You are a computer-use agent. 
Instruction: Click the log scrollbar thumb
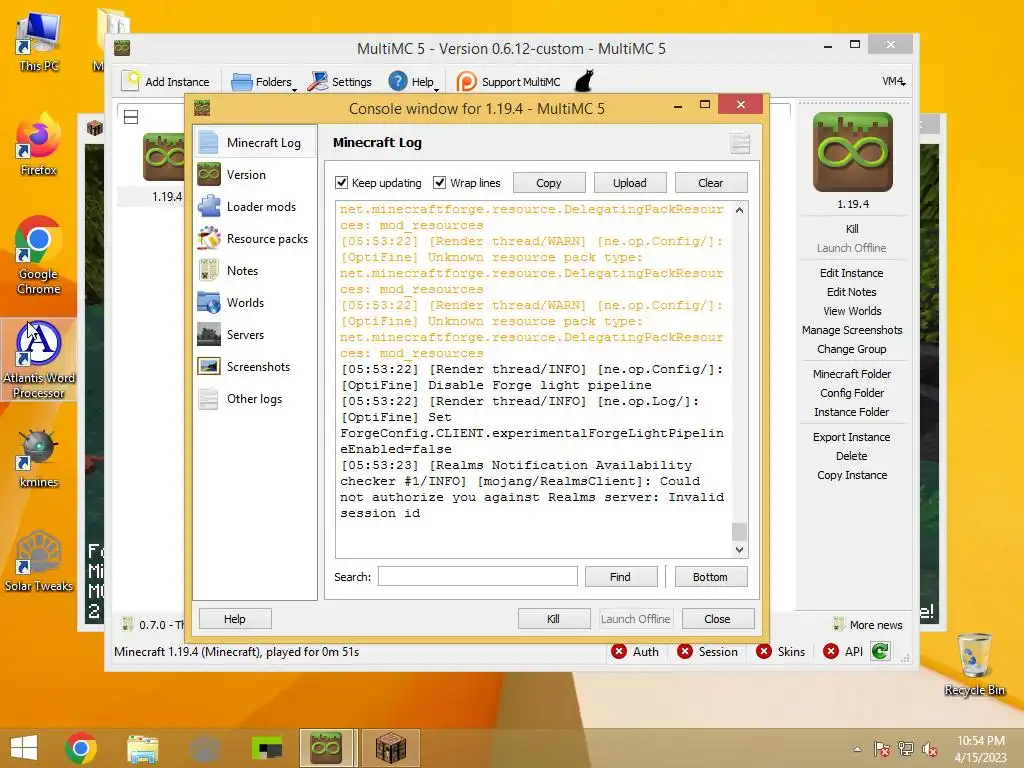[x=739, y=532]
